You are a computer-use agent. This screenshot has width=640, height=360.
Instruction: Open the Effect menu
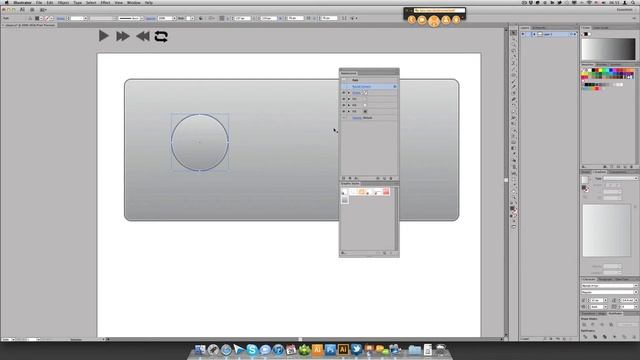pyautogui.click(x=105, y=3)
